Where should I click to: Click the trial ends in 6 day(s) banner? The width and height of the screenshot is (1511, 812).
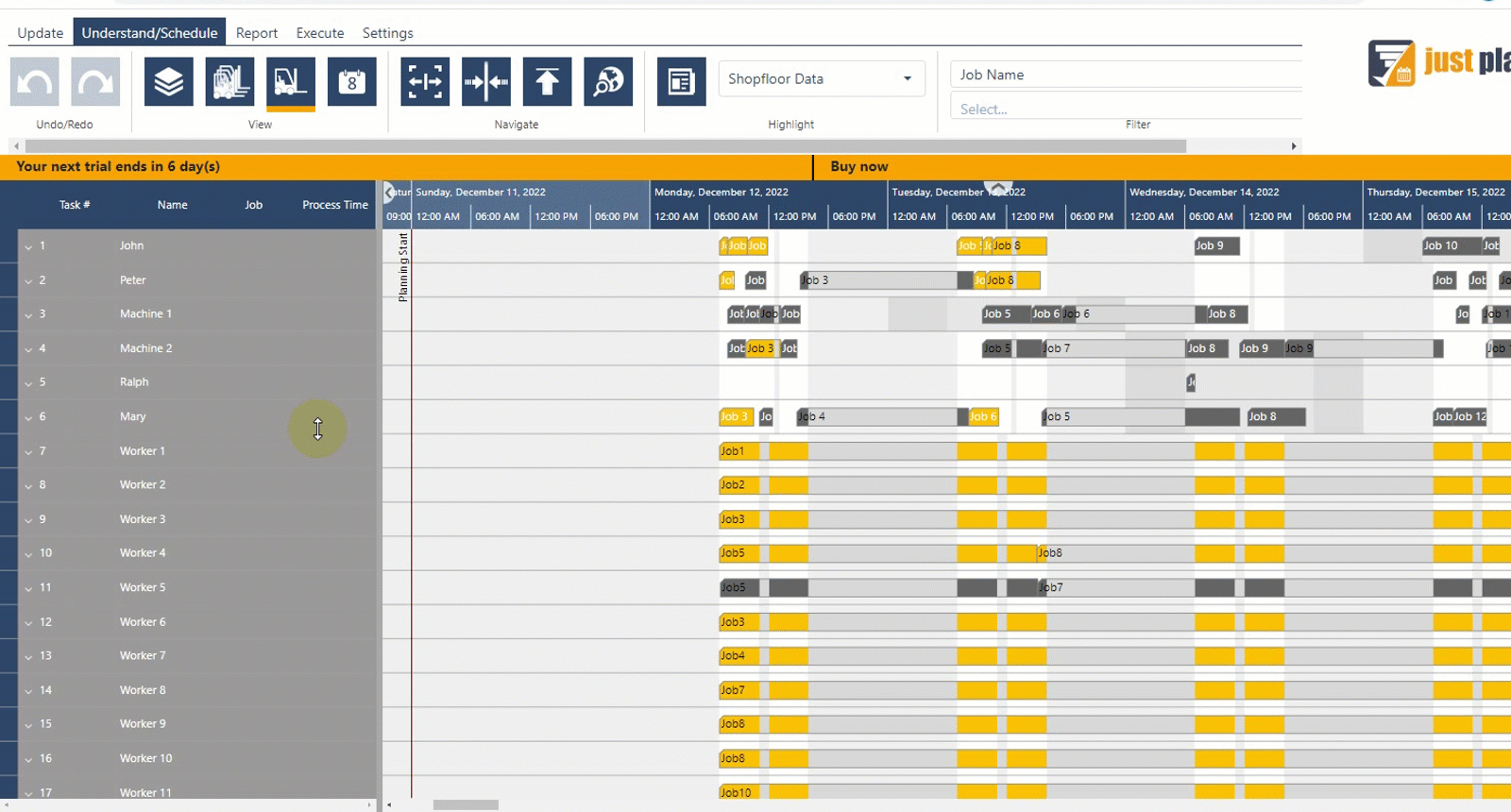coord(118,166)
